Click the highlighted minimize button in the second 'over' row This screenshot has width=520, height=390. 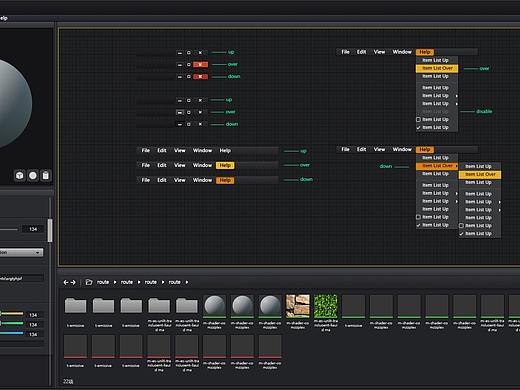click(180, 112)
